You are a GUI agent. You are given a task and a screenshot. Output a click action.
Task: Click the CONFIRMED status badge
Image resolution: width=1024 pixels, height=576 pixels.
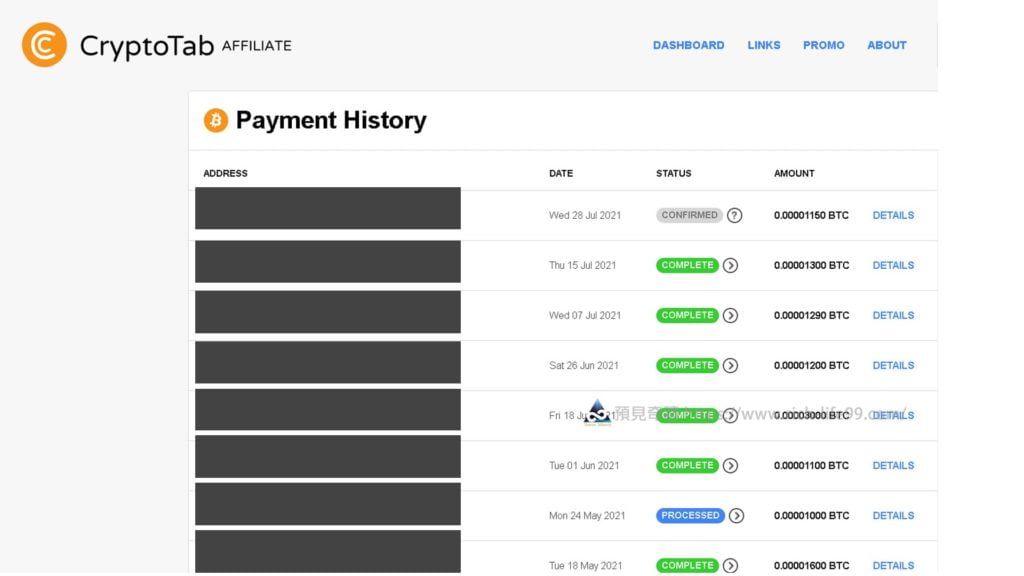690,216
